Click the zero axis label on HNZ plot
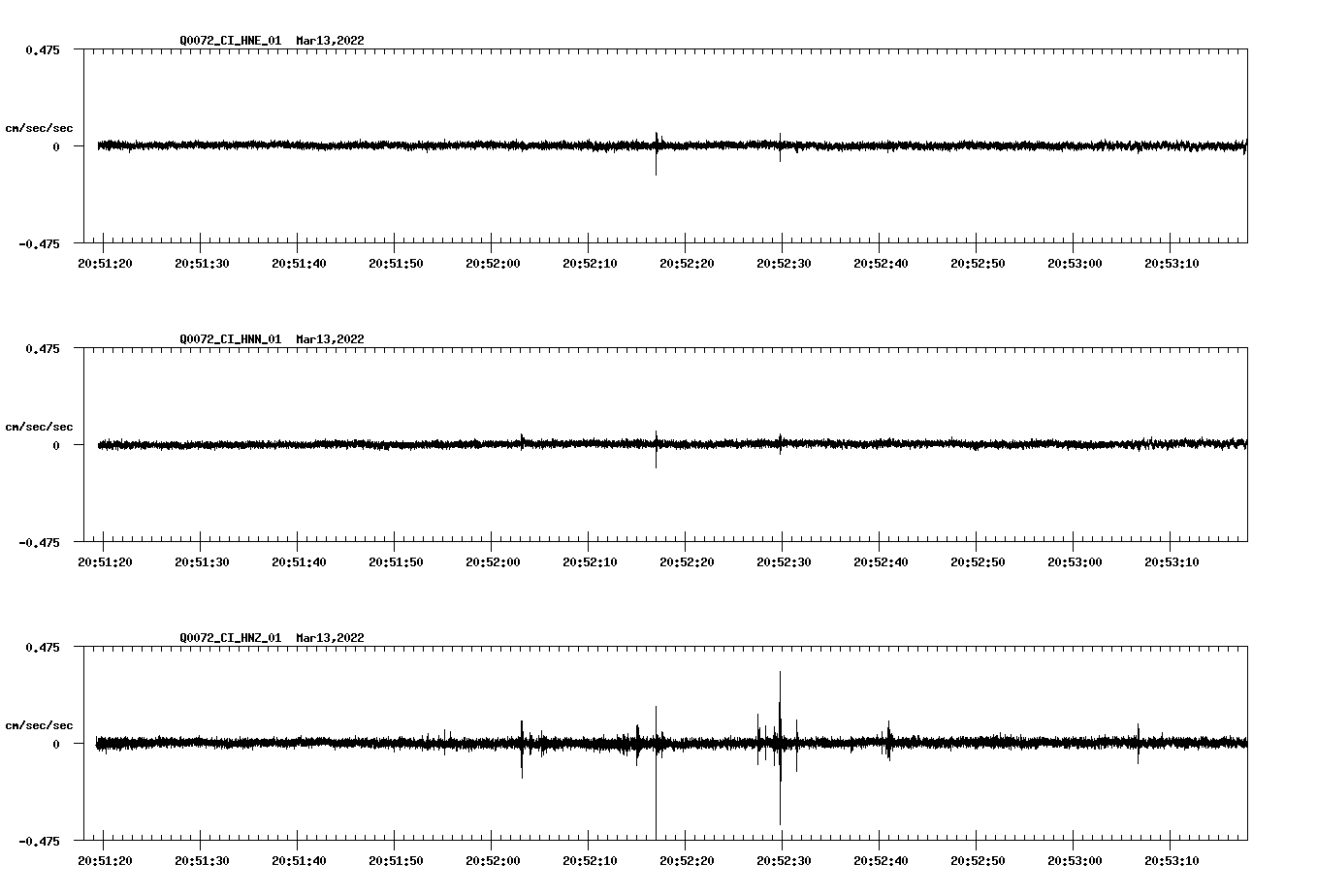Screen dimensions: 1317x896 click(x=56, y=745)
